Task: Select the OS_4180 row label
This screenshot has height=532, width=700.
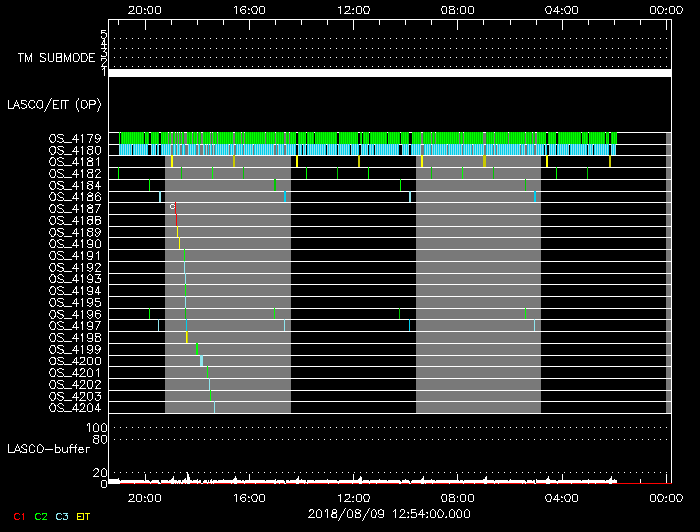Action: click(x=74, y=150)
